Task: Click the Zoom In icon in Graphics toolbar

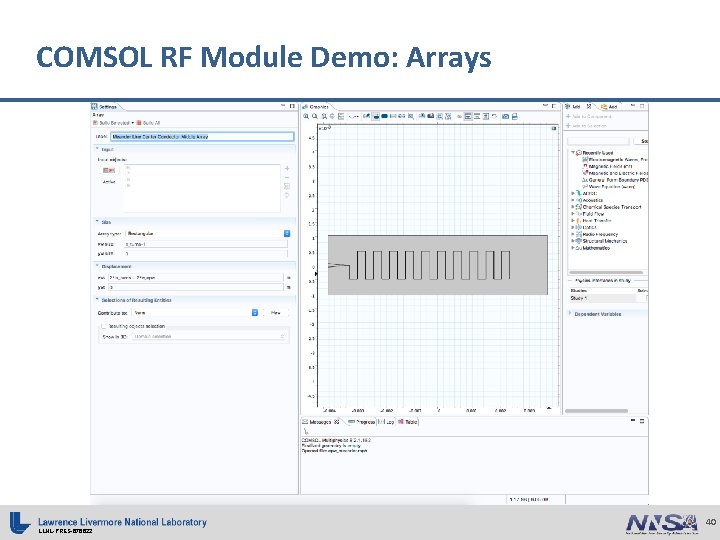Action: point(306,117)
